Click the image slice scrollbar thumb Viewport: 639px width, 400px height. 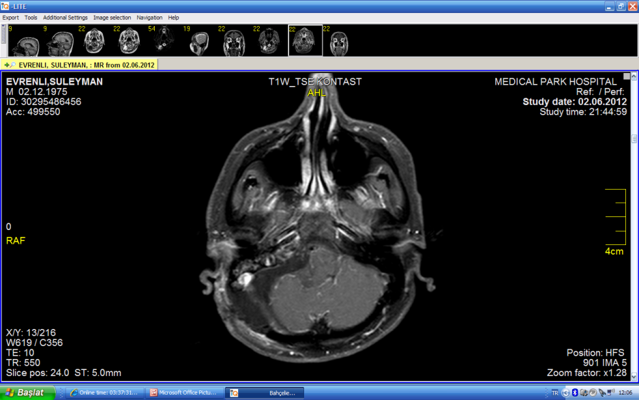[x=634, y=139]
